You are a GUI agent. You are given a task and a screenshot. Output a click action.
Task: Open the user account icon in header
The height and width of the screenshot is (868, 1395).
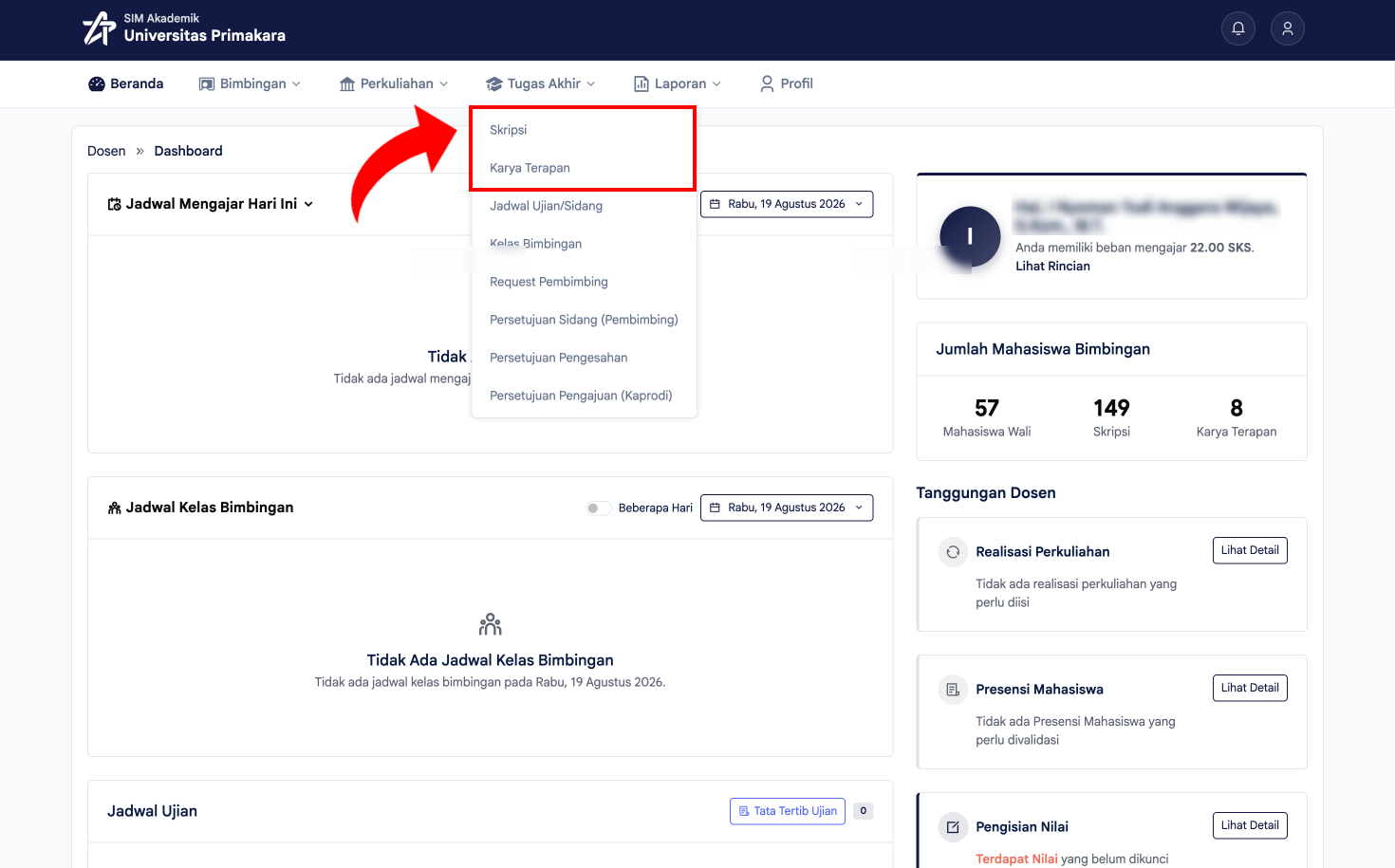click(x=1288, y=28)
